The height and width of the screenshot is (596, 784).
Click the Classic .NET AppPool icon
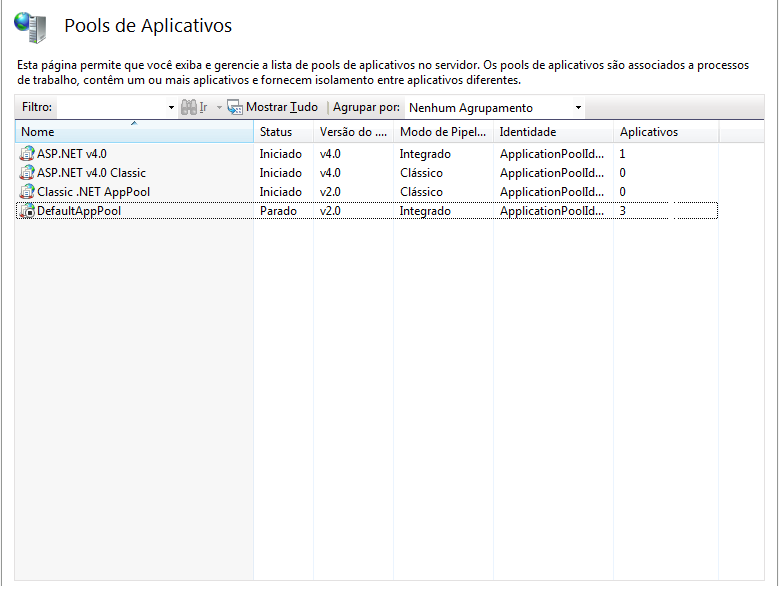pos(27,191)
